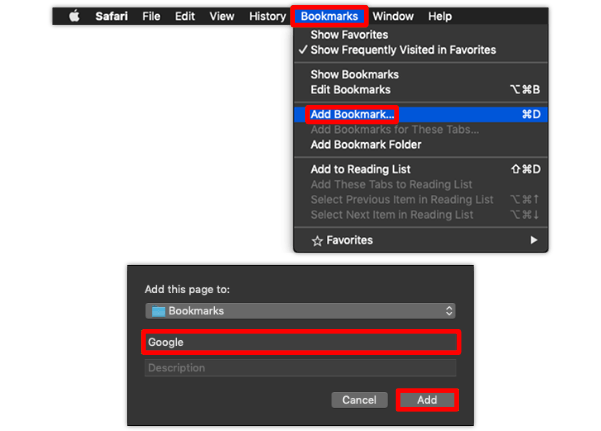Image resolution: width=601 pixels, height=431 pixels.
Task: Choose Add Bookmark... menu item
Action: tap(420, 114)
